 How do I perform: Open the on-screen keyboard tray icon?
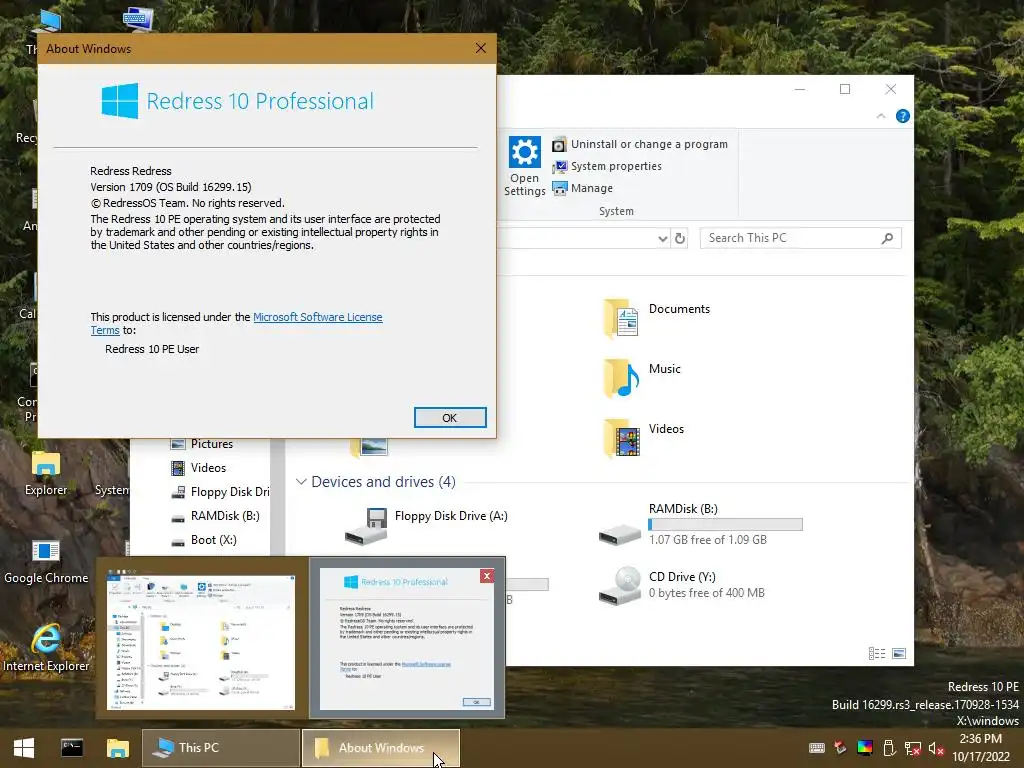click(816, 748)
